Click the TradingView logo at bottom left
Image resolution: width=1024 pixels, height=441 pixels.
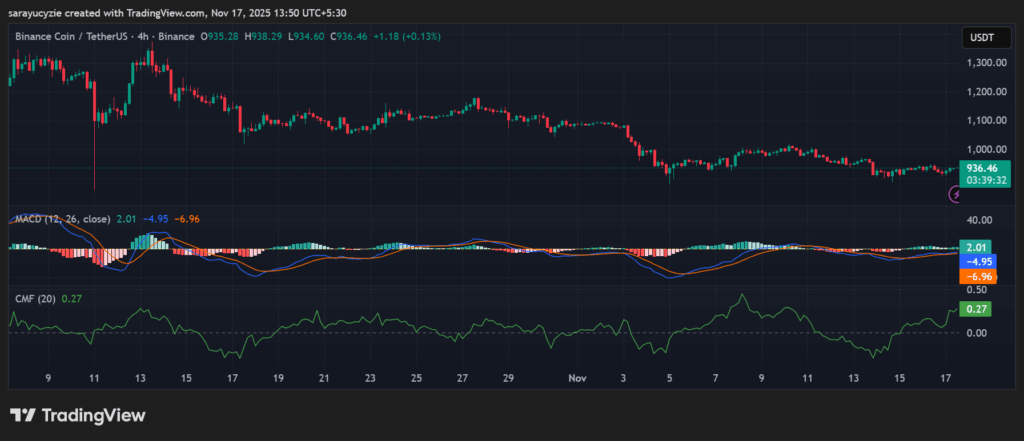tap(62, 415)
